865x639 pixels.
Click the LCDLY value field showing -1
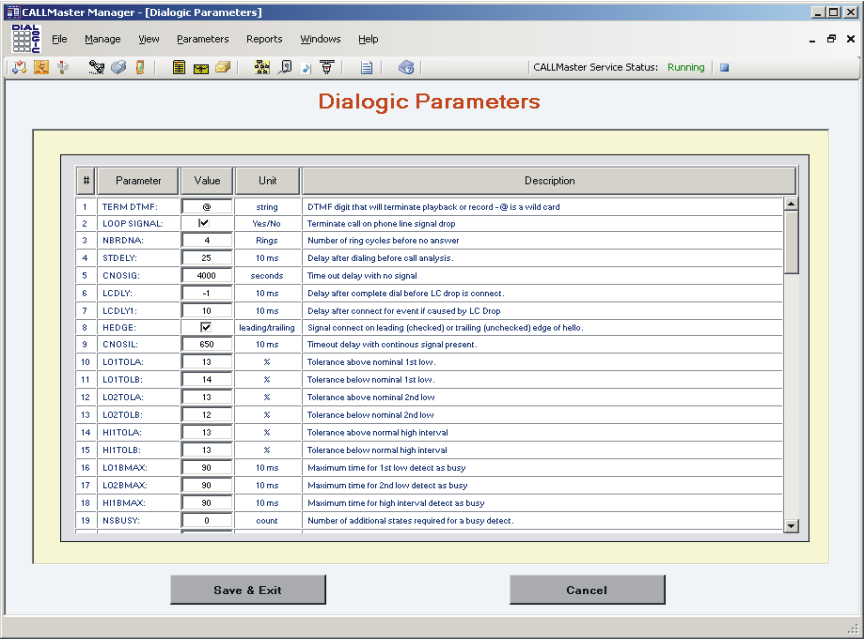click(207, 293)
